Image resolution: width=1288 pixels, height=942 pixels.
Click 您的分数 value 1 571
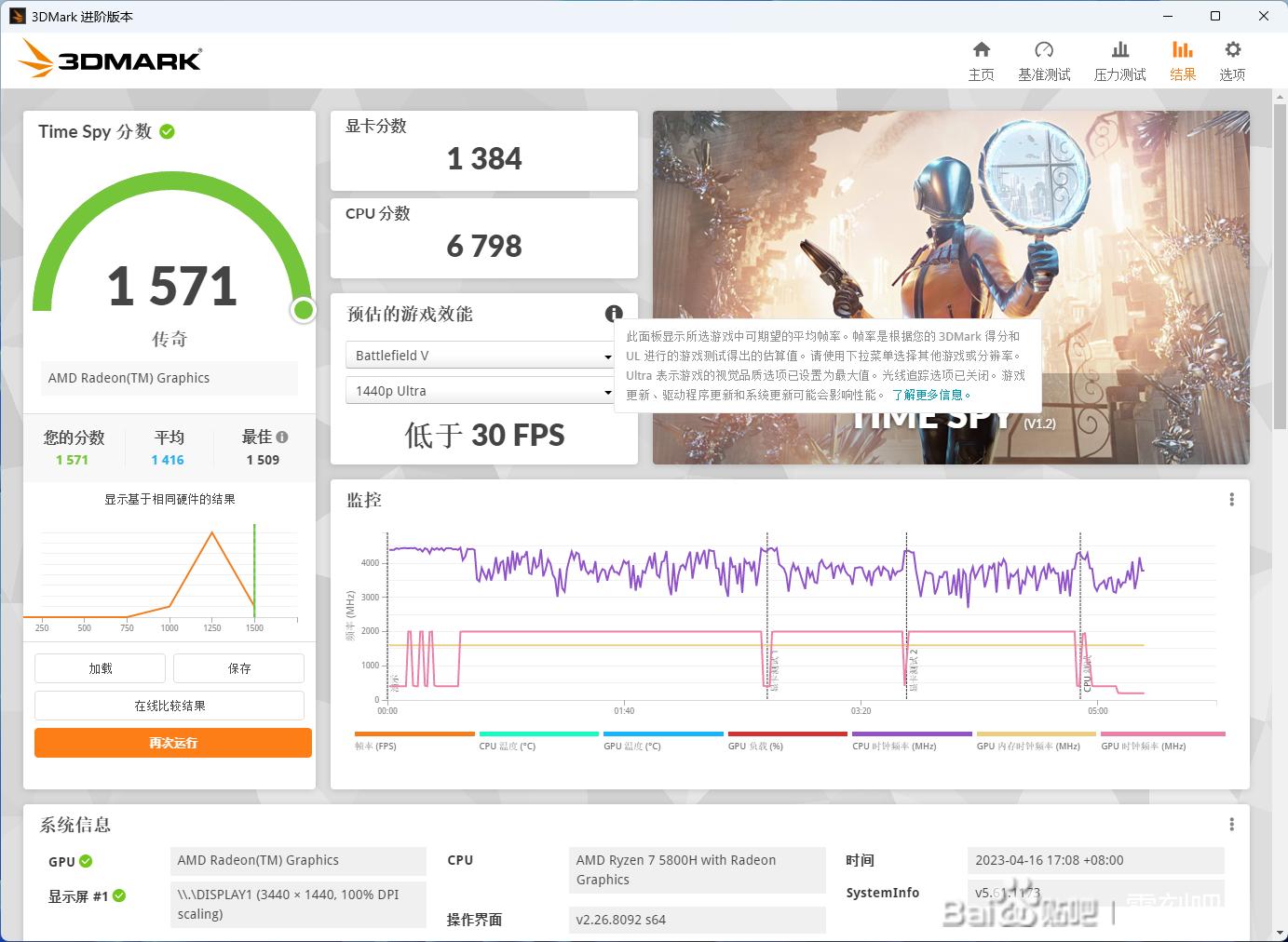point(72,460)
